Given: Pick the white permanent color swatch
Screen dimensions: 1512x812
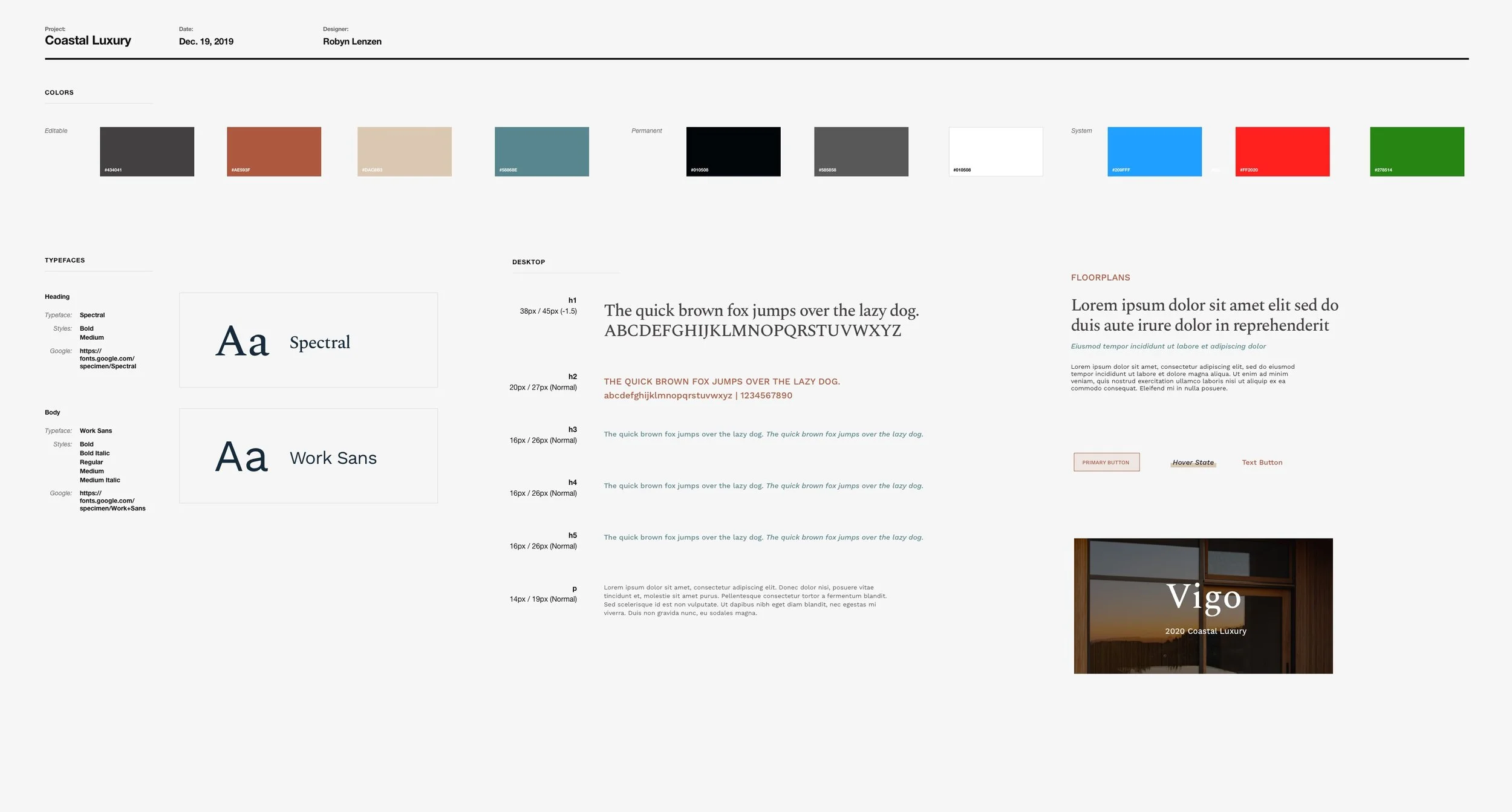Looking at the screenshot, I should (x=996, y=151).
